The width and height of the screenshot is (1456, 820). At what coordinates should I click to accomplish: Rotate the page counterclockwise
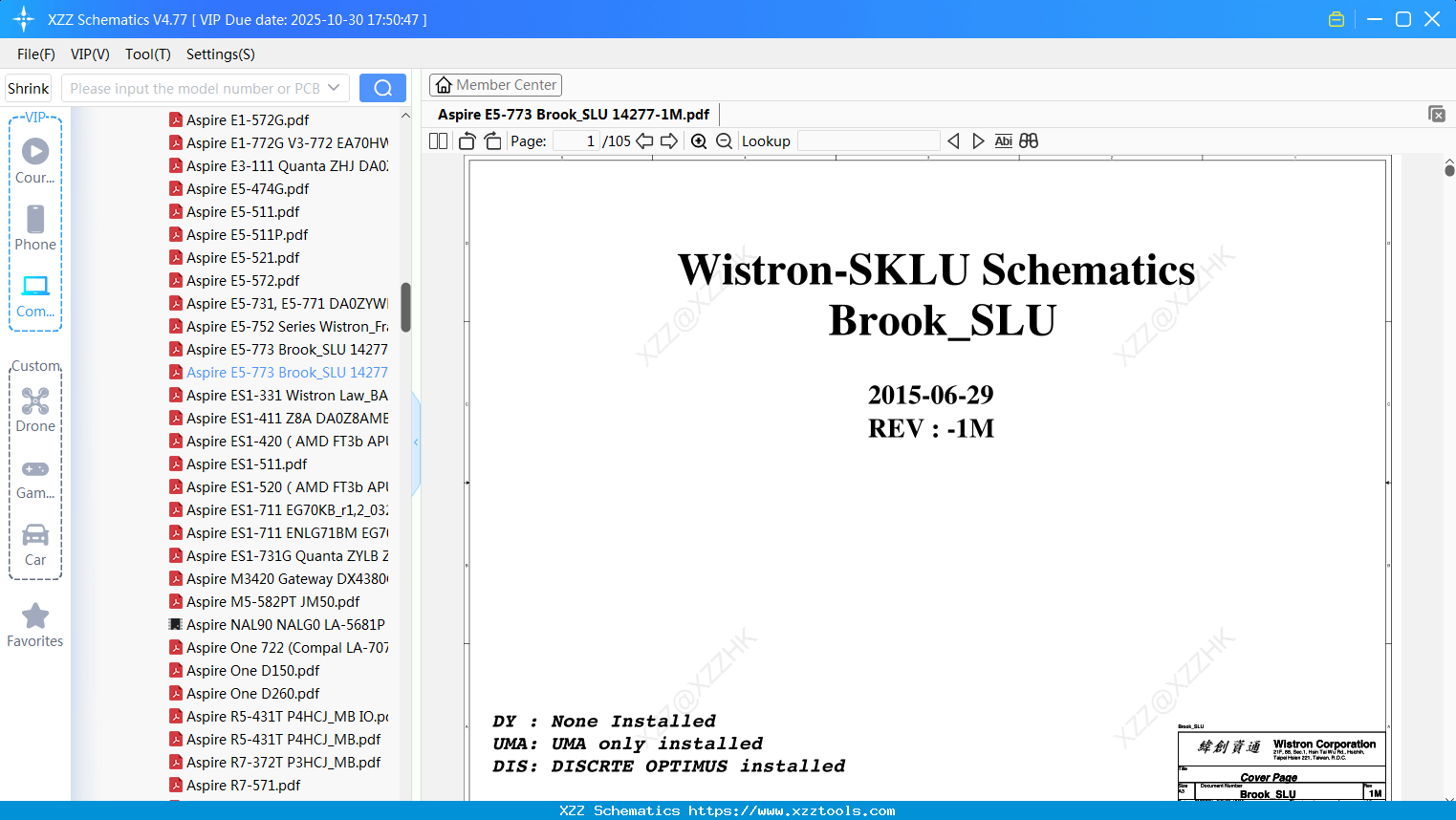click(x=467, y=141)
